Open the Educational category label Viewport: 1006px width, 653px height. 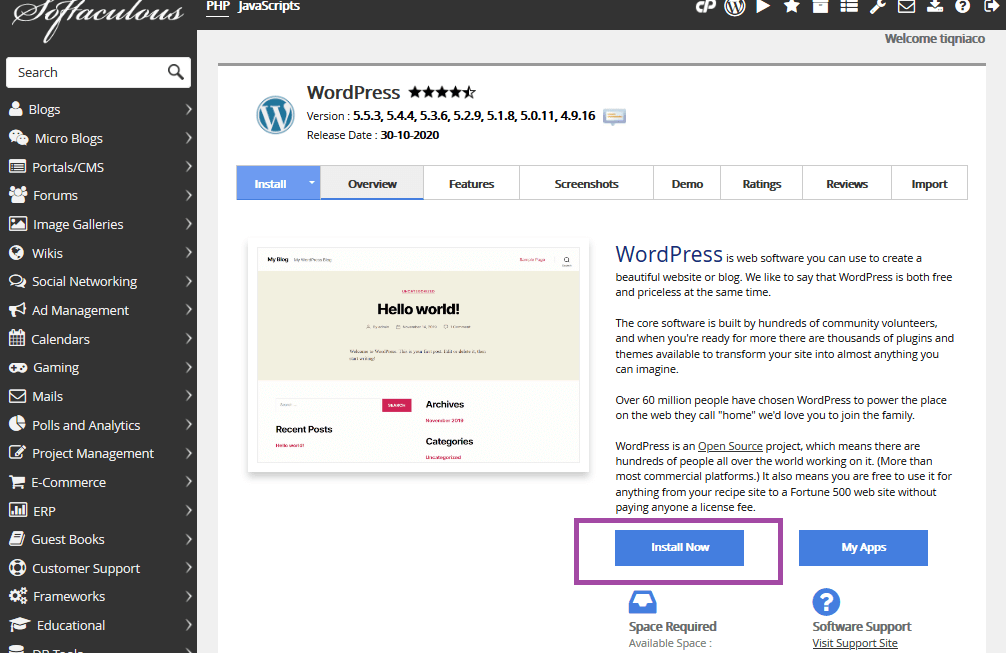(71, 625)
